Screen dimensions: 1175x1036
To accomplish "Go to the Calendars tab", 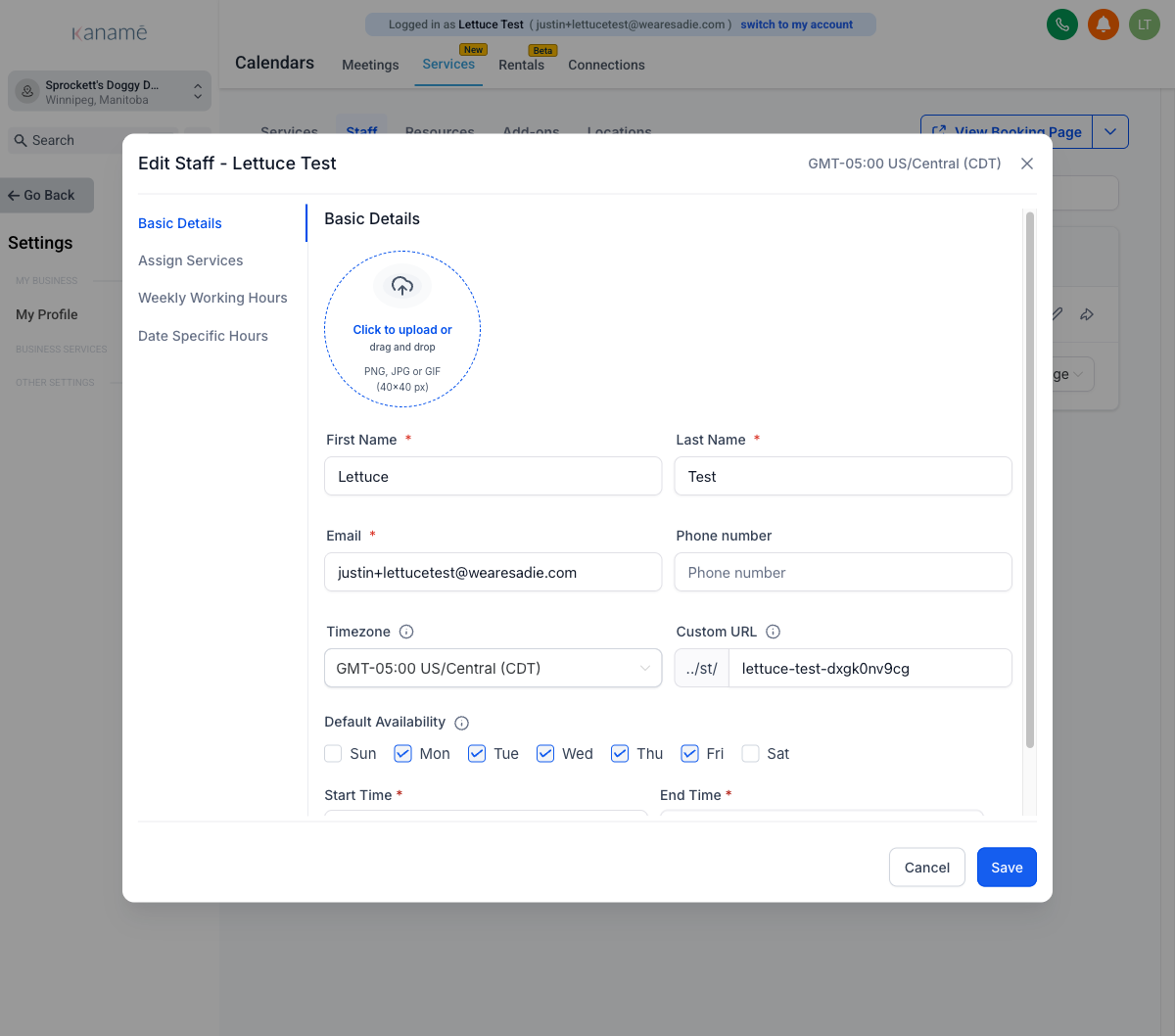I will coord(275,63).
